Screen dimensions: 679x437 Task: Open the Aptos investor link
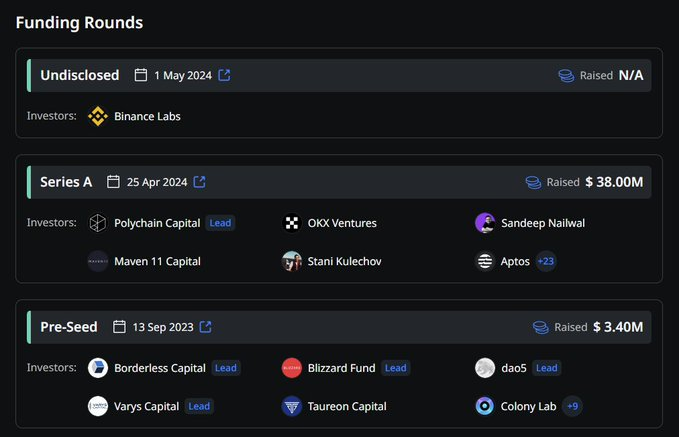point(515,262)
